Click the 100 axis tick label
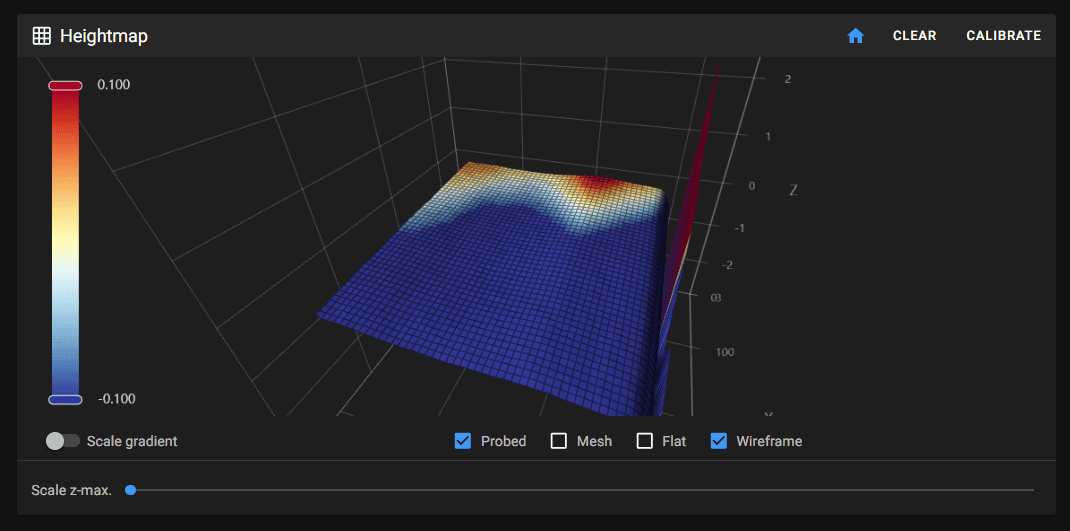This screenshot has width=1070, height=531. click(x=725, y=352)
